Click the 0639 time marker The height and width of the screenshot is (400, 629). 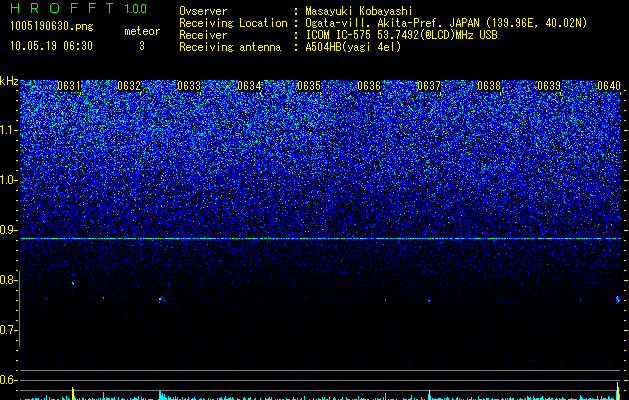(549, 86)
